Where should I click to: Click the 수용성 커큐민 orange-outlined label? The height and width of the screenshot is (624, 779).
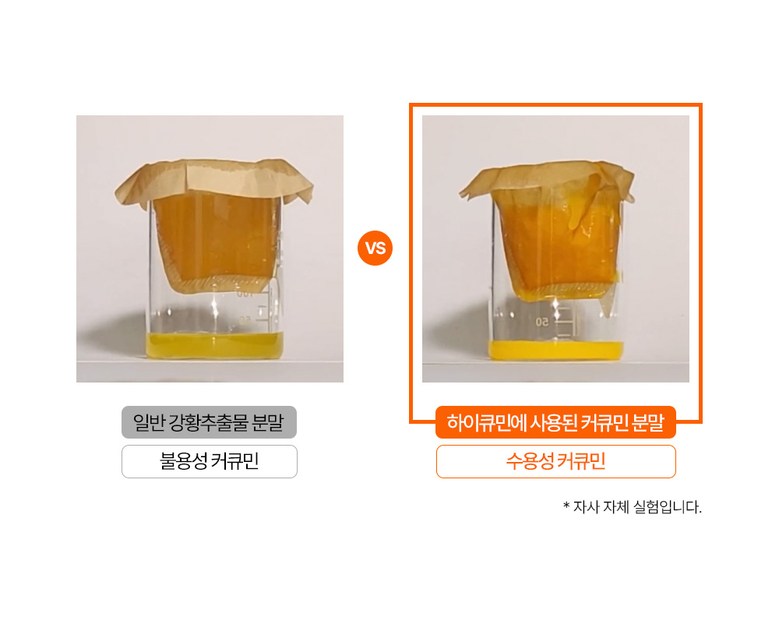[556, 462]
